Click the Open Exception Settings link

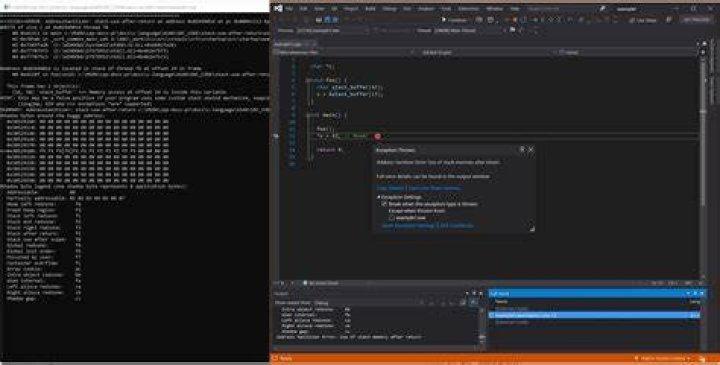408,225
